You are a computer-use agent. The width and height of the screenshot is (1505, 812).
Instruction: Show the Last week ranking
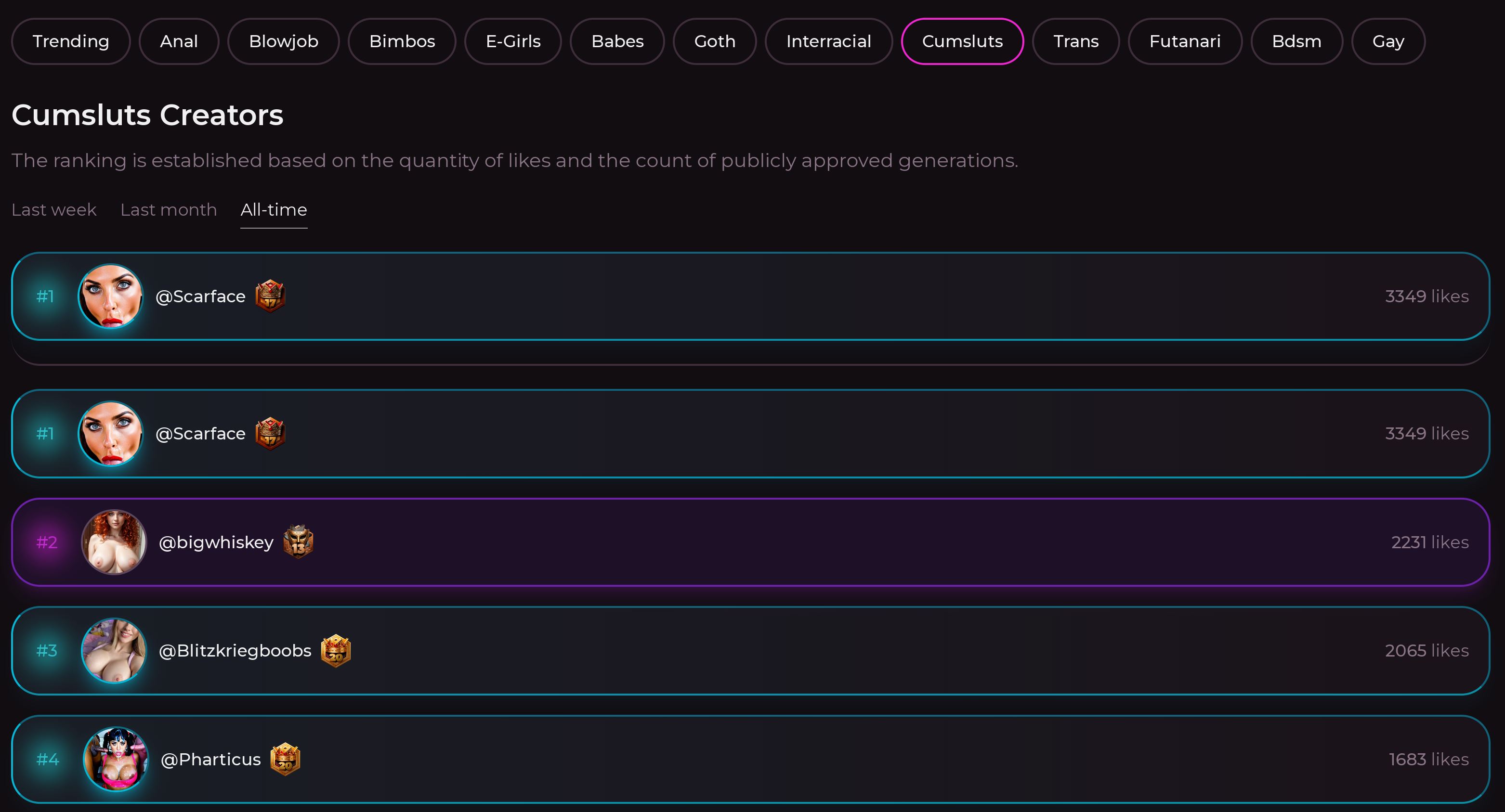pos(54,209)
